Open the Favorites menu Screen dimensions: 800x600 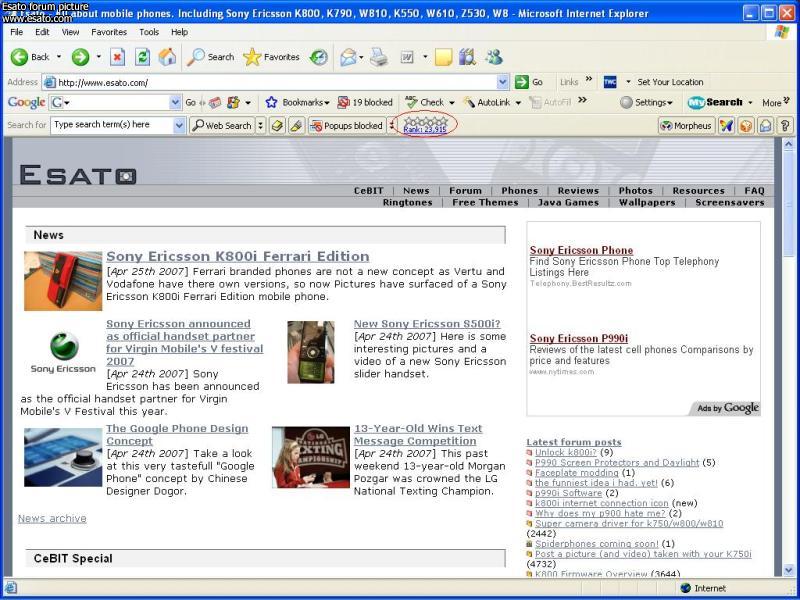(x=109, y=32)
